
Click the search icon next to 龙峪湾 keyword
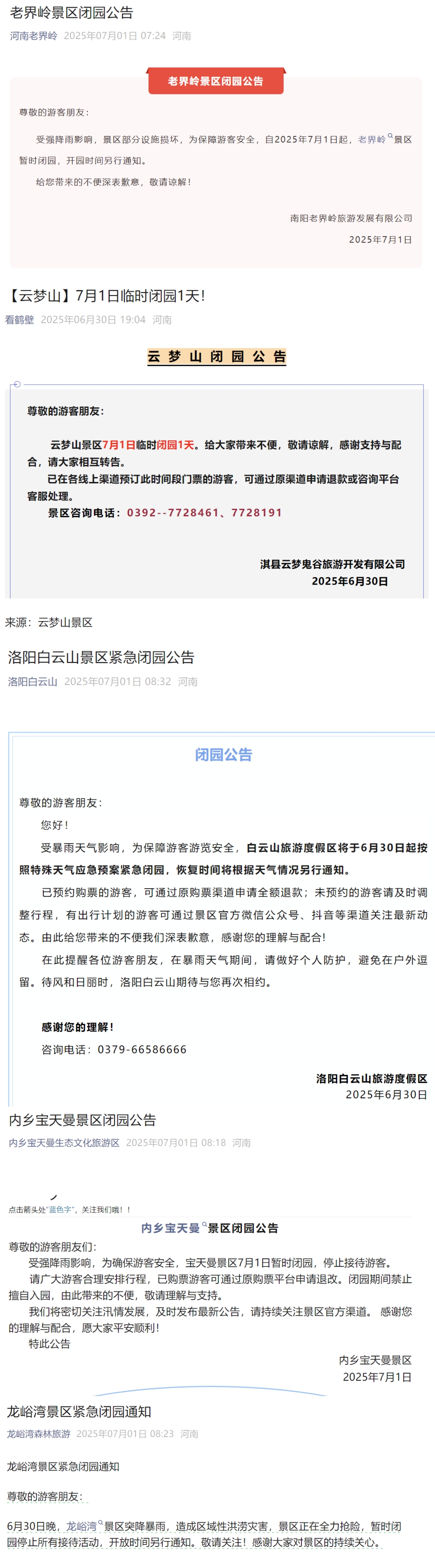point(101,1522)
